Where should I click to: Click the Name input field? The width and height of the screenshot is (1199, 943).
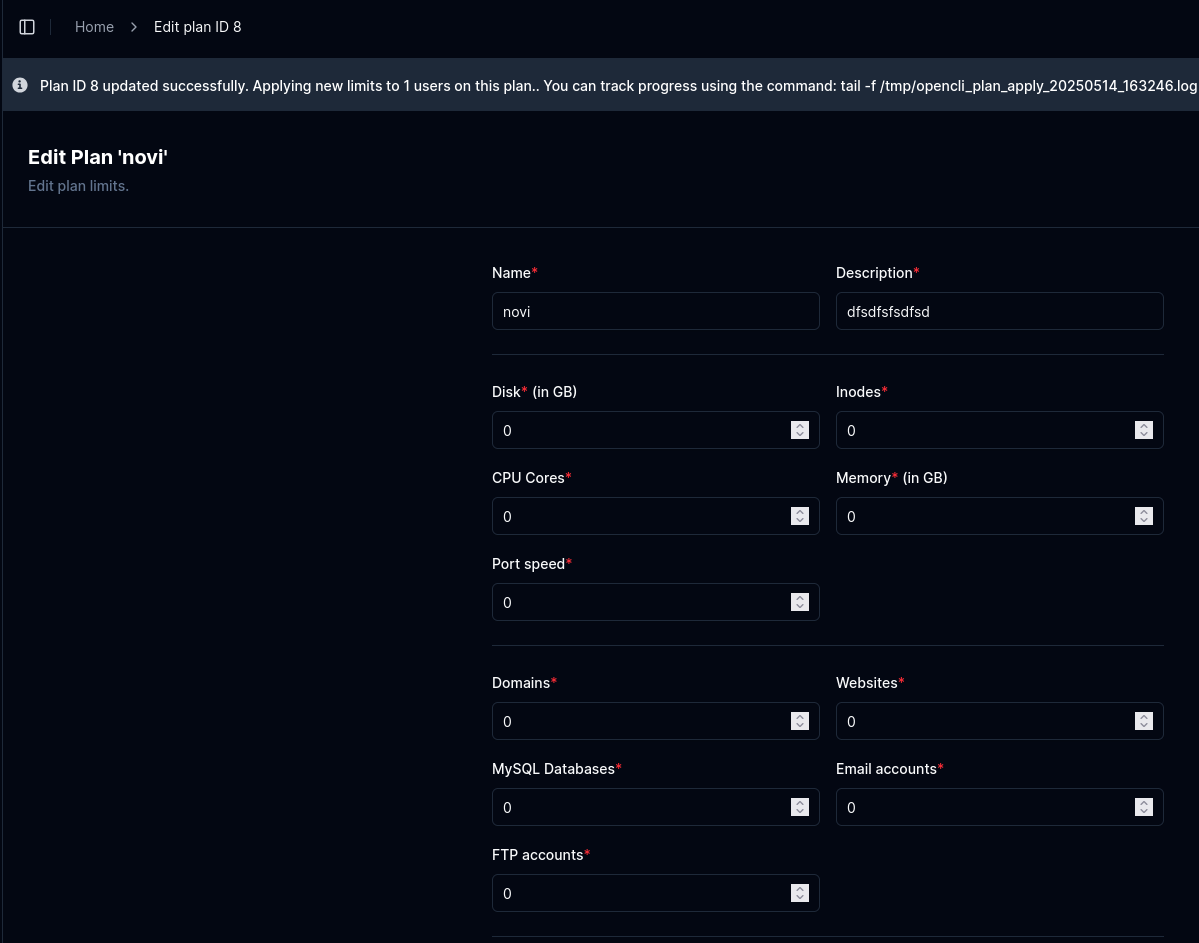pos(655,311)
